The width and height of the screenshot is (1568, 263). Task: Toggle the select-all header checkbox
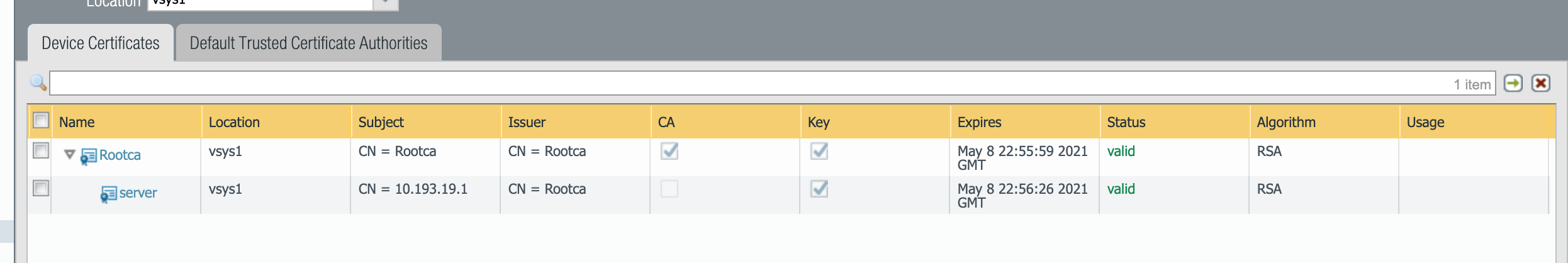41,120
